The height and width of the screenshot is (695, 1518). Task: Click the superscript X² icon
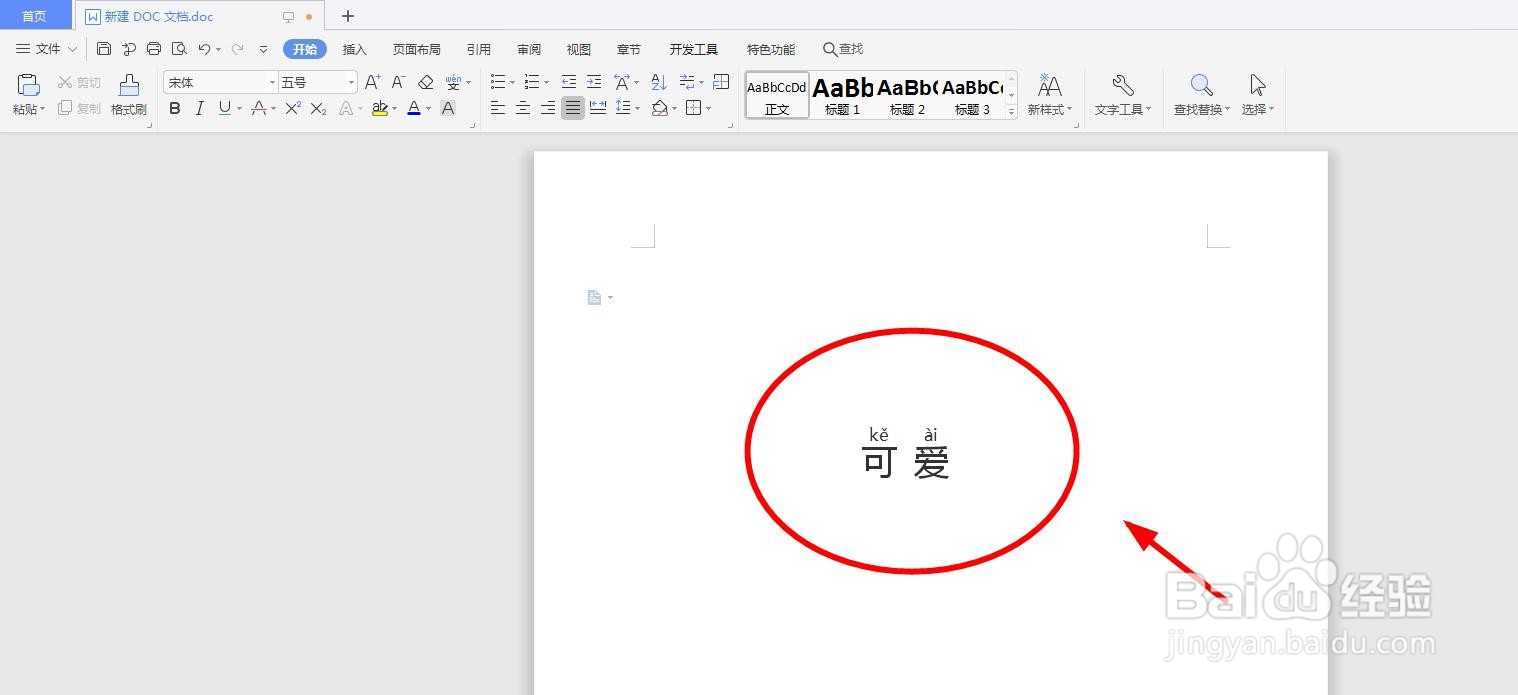[x=292, y=108]
